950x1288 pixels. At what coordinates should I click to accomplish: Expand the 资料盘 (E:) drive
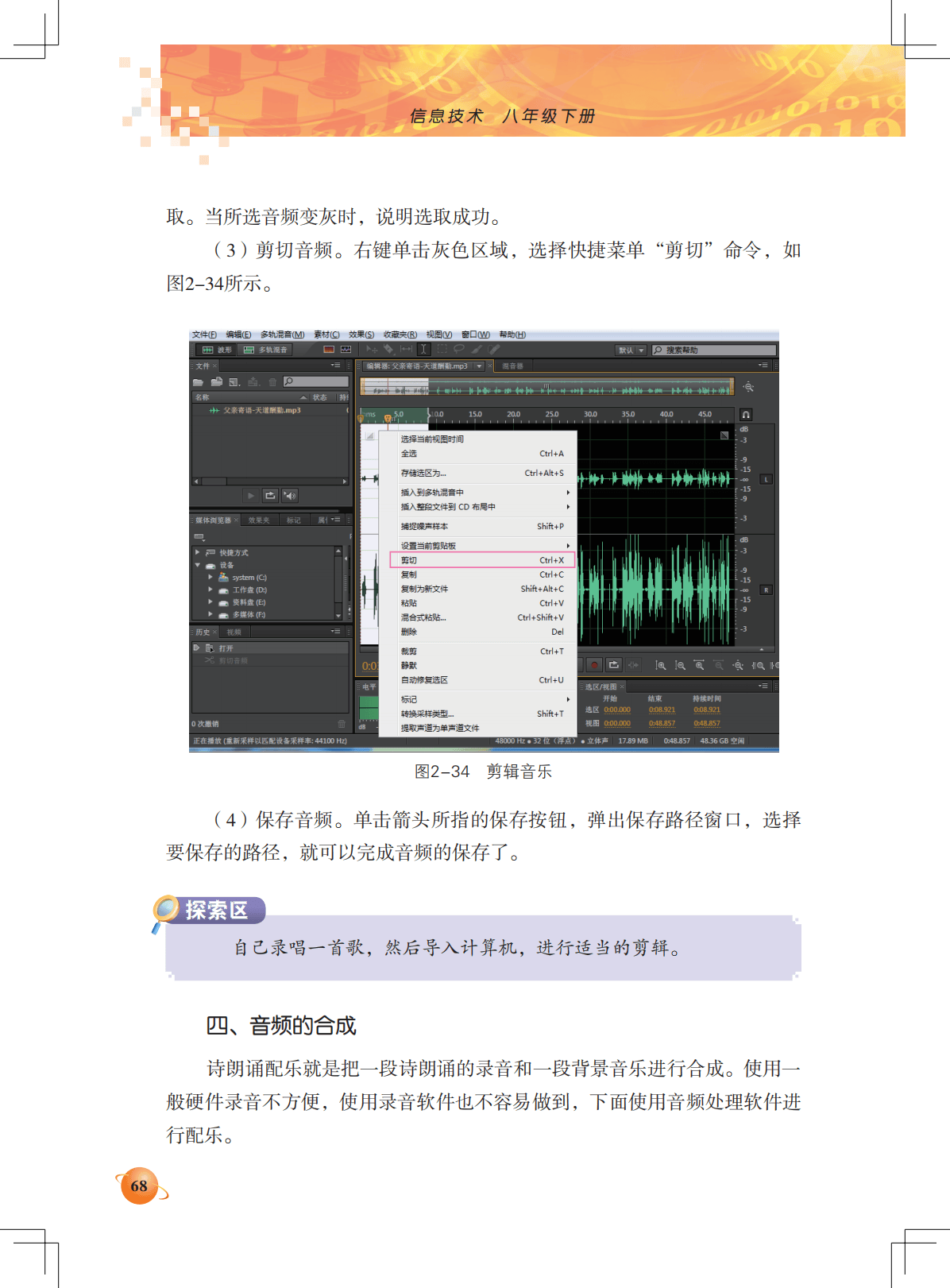pyautogui.click(x=210, y=602)
